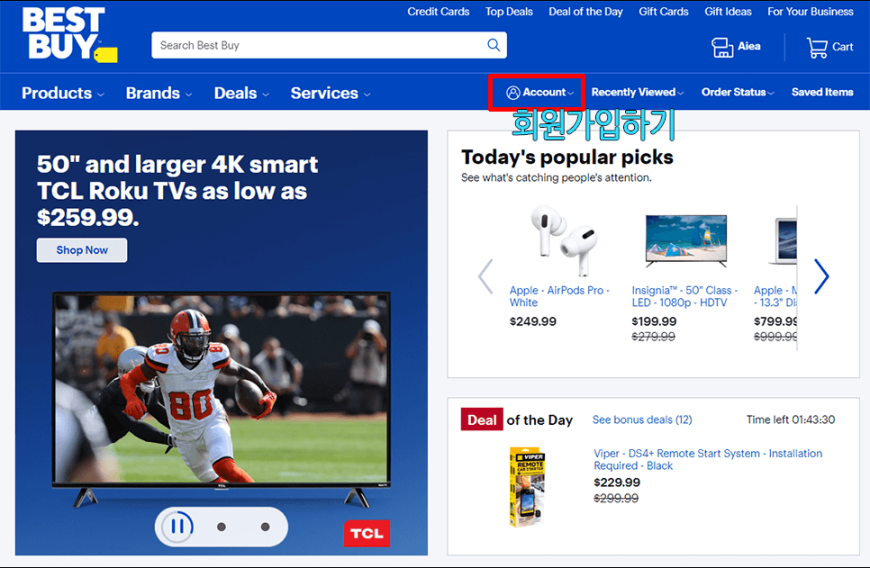
Task: Click the $229.99 Viper price
Action: (x=617, y=483)
